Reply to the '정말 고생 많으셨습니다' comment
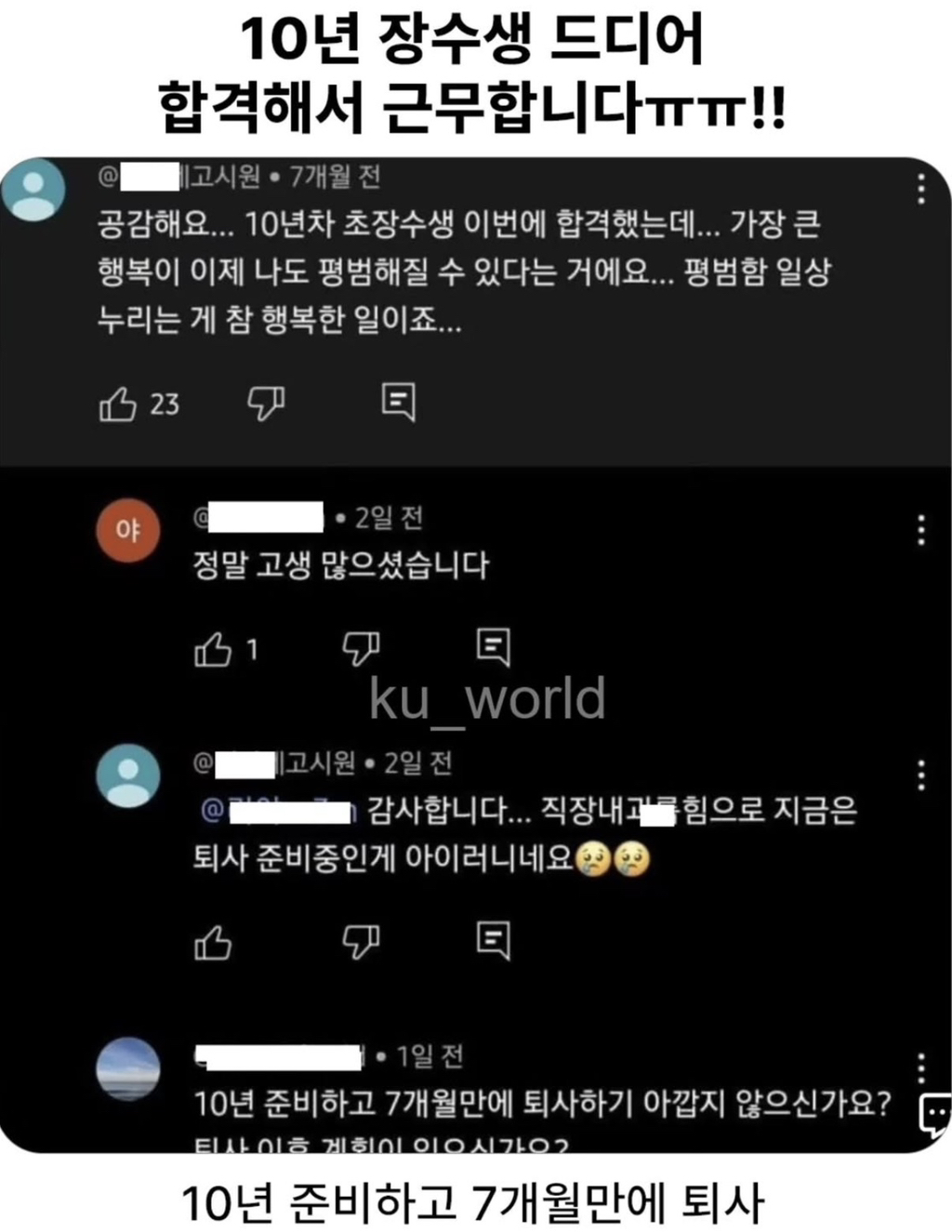 (x=493, y=647)
